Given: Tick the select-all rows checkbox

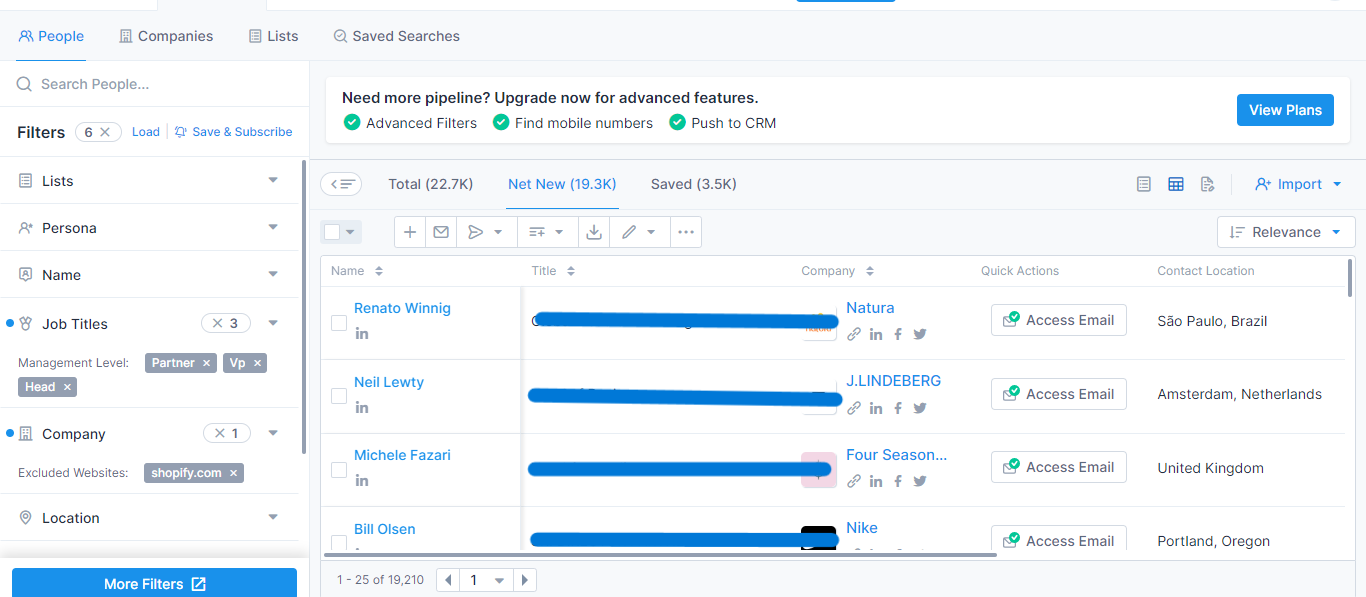Looking at the screenshot, I should (332, 232).
